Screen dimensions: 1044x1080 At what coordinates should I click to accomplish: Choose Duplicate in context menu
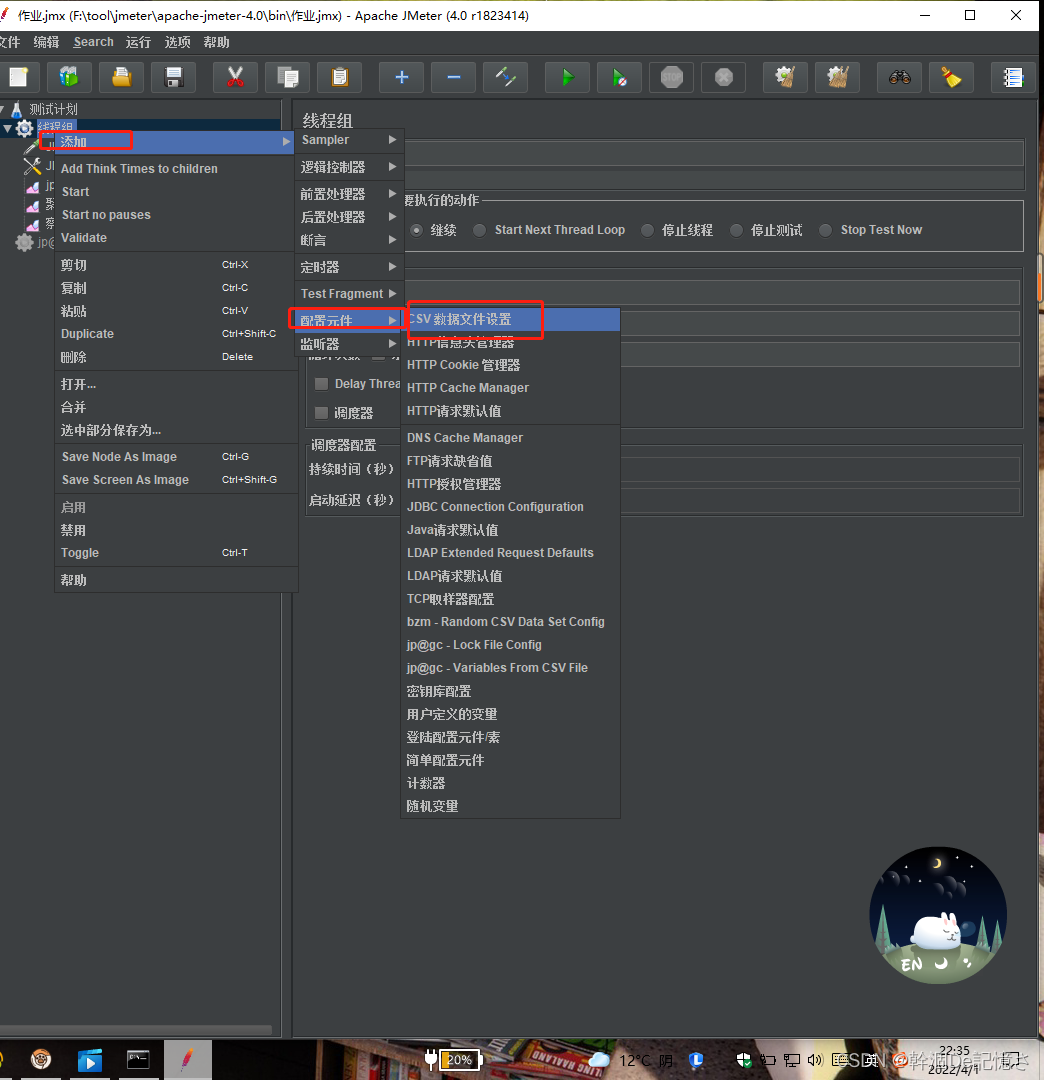[x=174, y=333]
